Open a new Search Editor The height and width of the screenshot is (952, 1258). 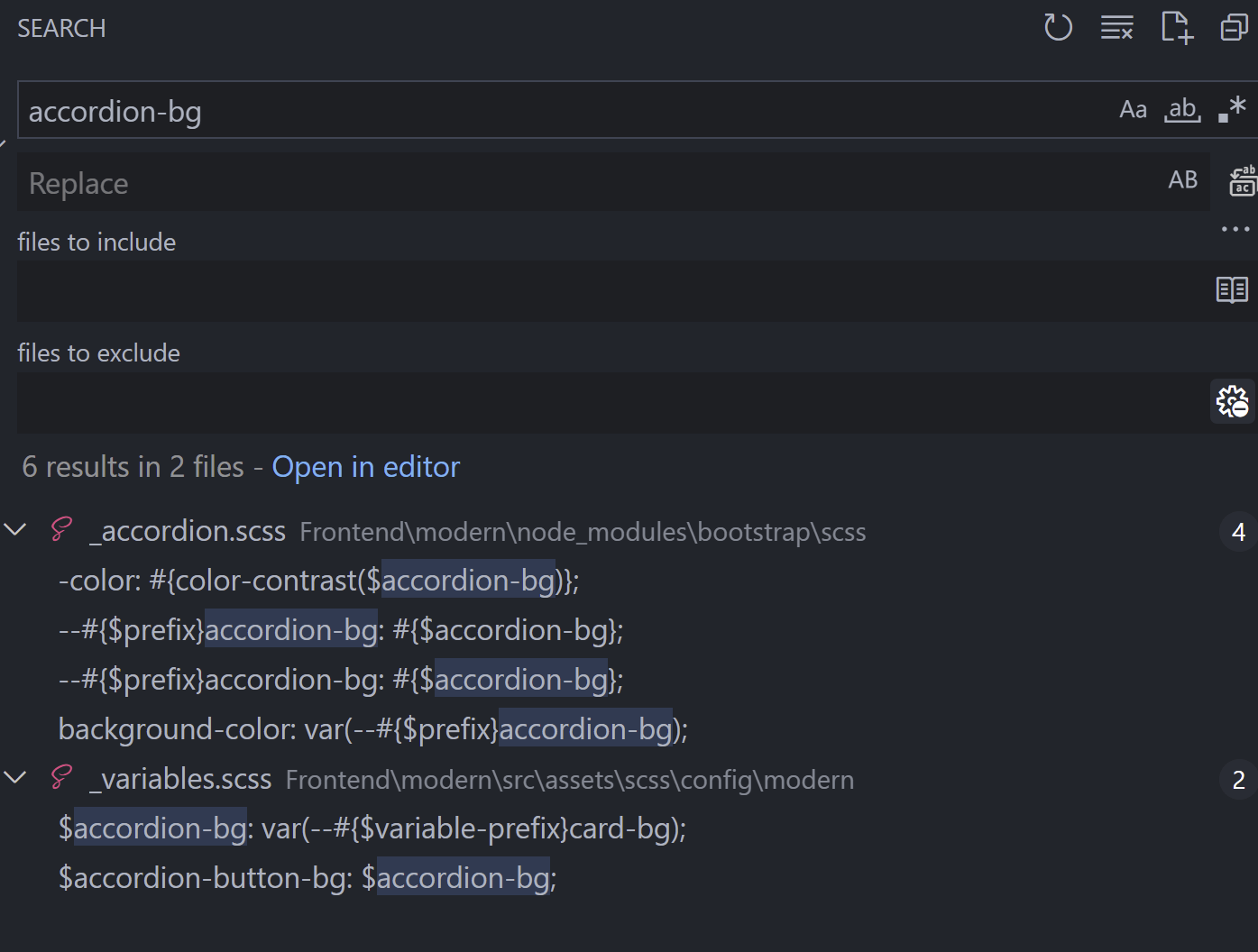pyautogui.click(x=1177, y=27)
